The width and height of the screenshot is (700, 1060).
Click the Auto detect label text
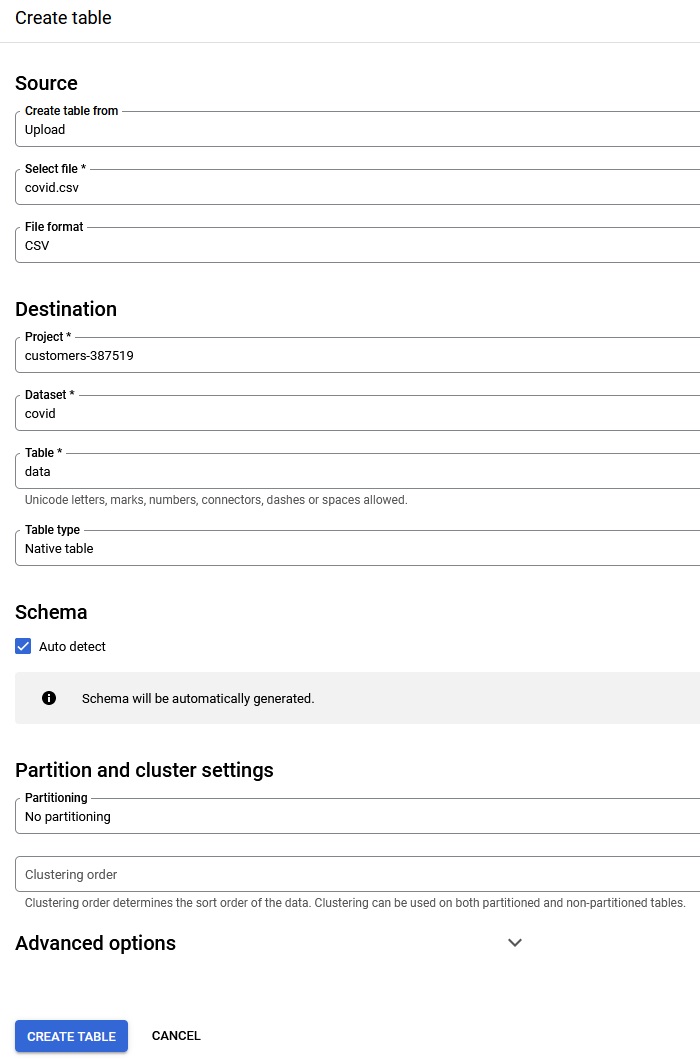coord(72,646)
